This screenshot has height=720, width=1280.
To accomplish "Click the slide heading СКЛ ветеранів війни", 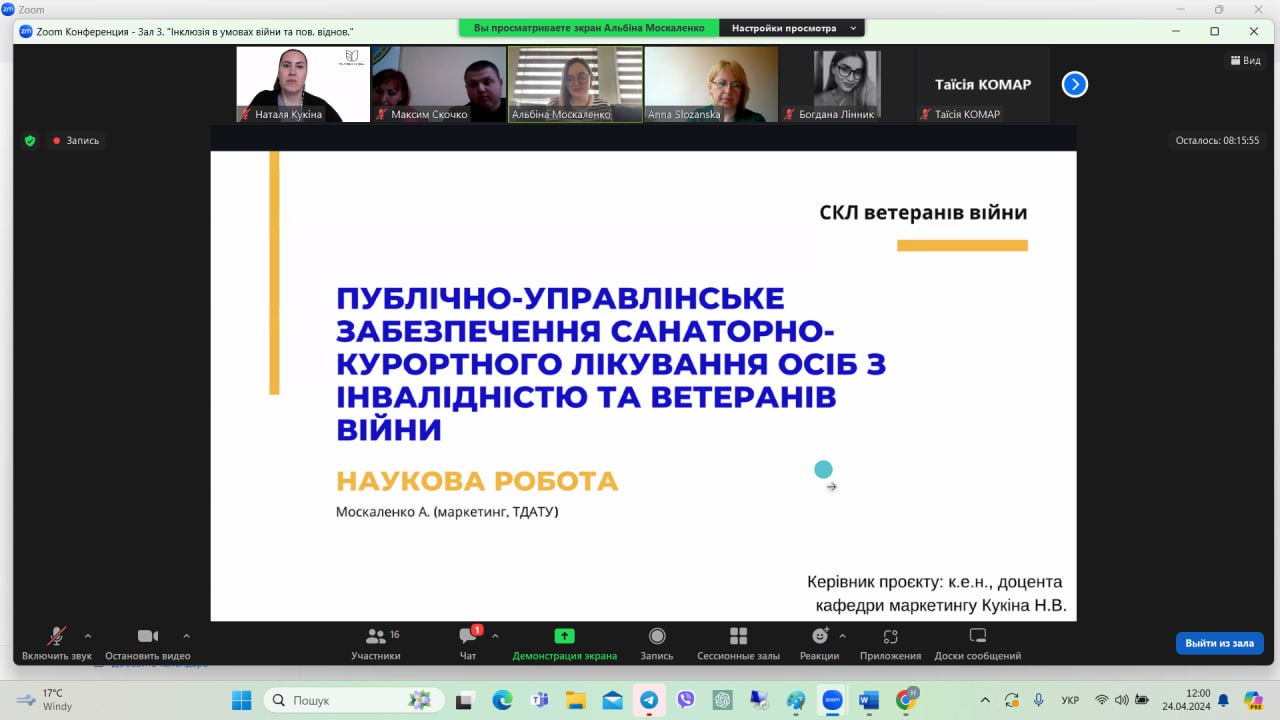I will pyautogui.click(x=923, y=212).
